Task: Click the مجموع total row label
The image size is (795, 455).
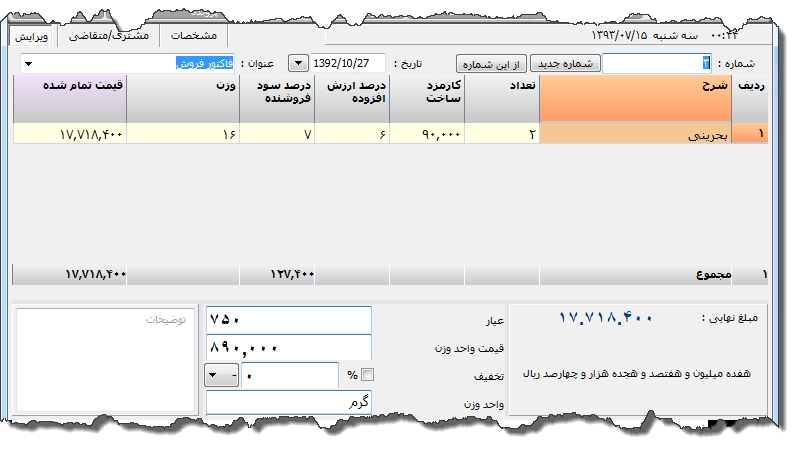Action: [713, 275]
